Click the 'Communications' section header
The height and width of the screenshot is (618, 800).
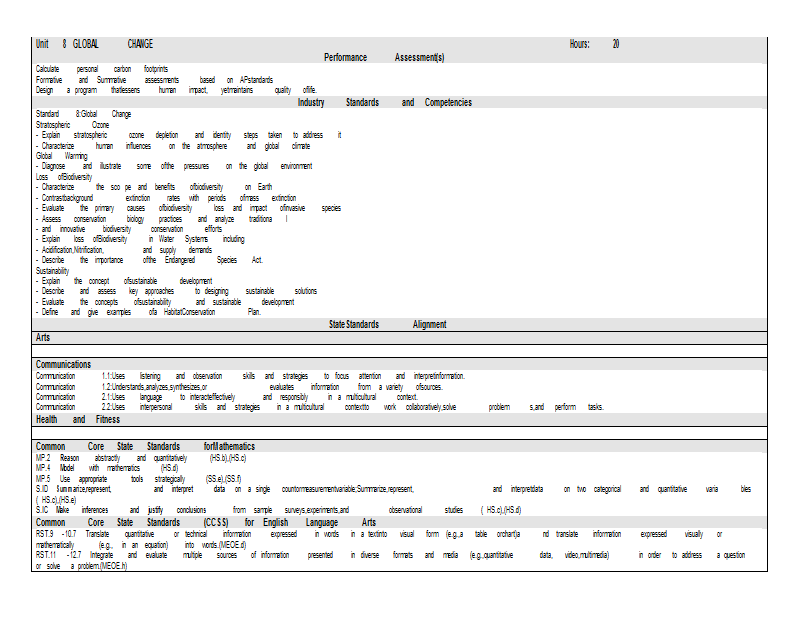pyautogui.click(x=63, y=364)
